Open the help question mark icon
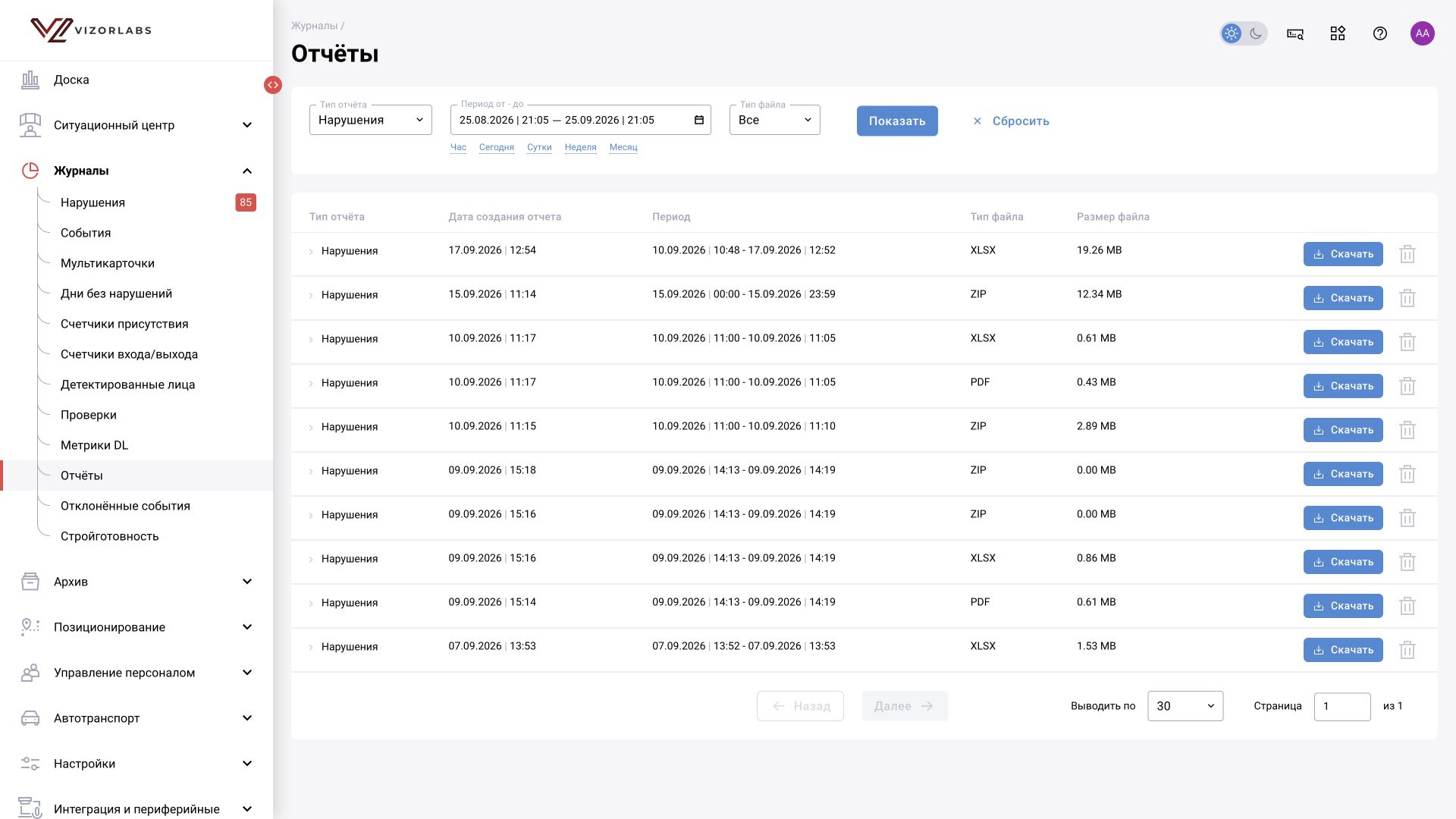 [x=1380, y=33]
